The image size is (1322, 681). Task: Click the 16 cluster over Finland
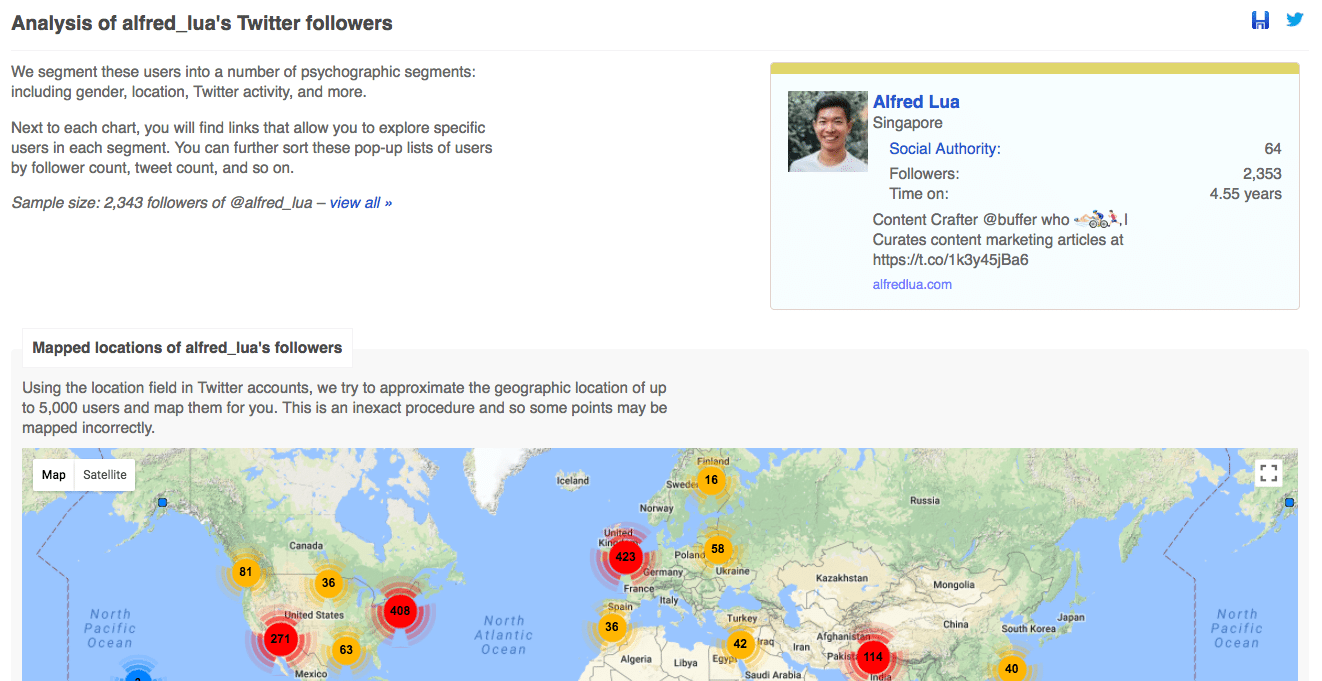[711, 480]
